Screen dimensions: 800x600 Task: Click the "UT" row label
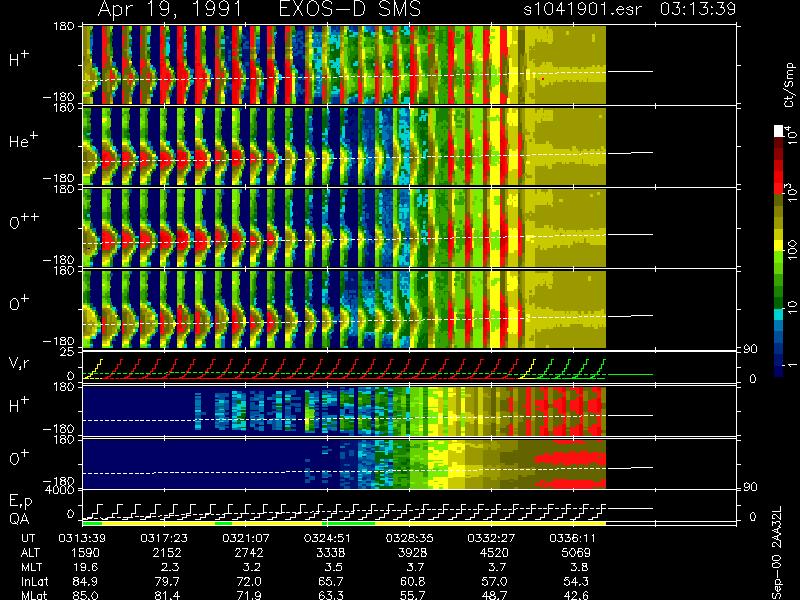[x=29, y=538]
